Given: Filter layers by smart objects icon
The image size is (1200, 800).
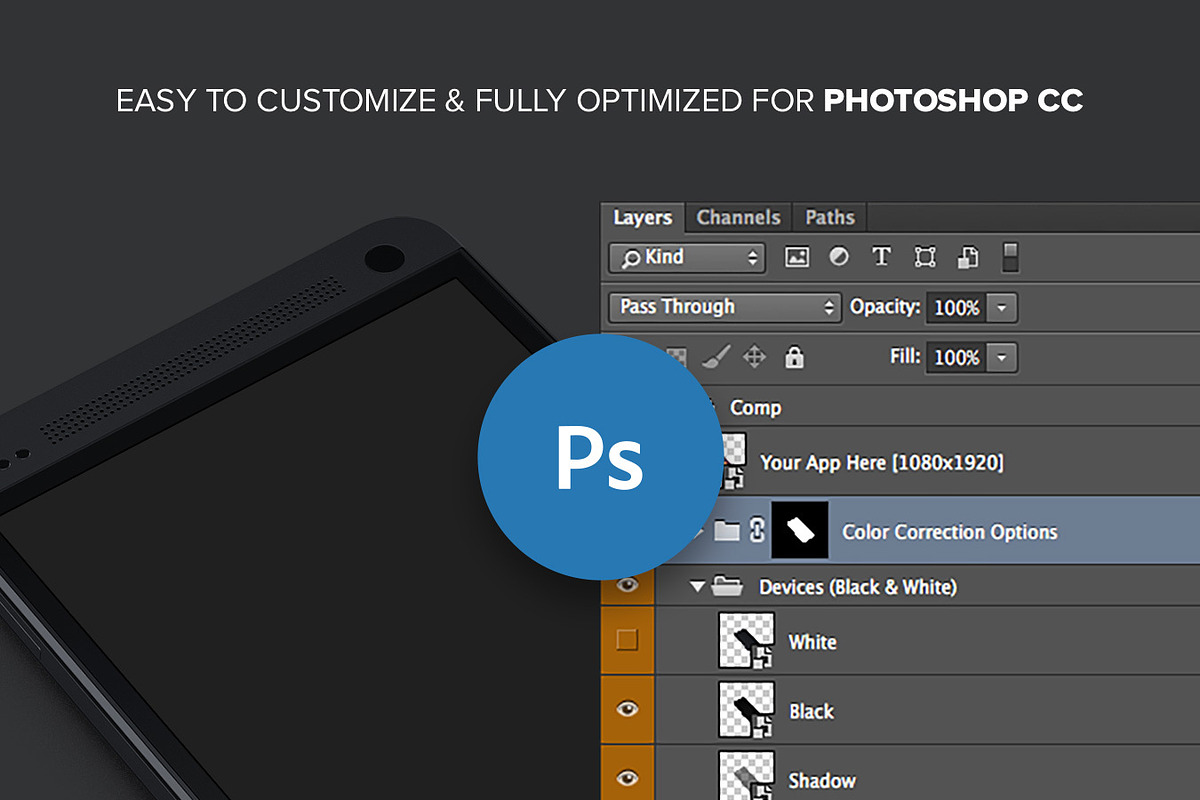Looking at the screenshot, I should pyautogui.click(x=968, y=257).
